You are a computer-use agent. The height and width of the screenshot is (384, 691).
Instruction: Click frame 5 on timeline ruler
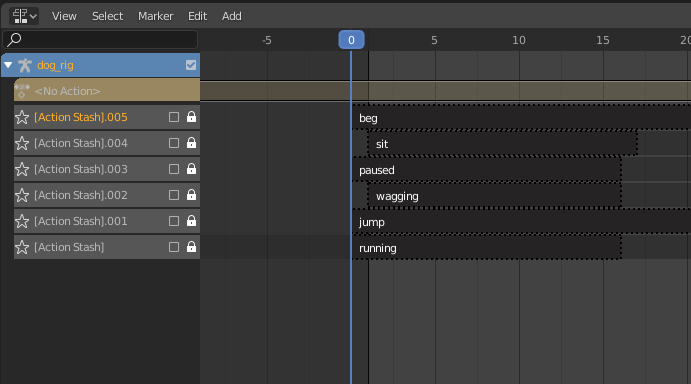435,40
